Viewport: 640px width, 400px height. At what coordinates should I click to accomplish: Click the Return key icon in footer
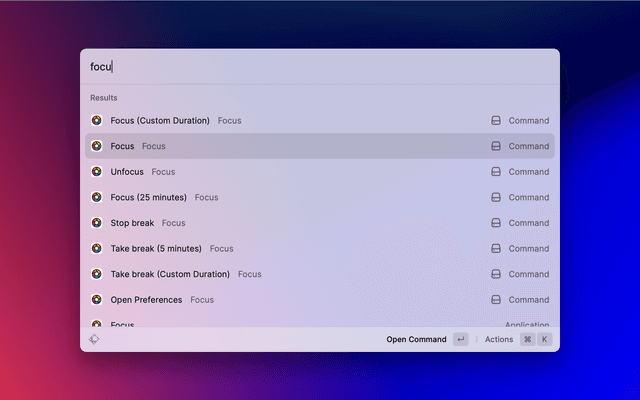point(460,339)
